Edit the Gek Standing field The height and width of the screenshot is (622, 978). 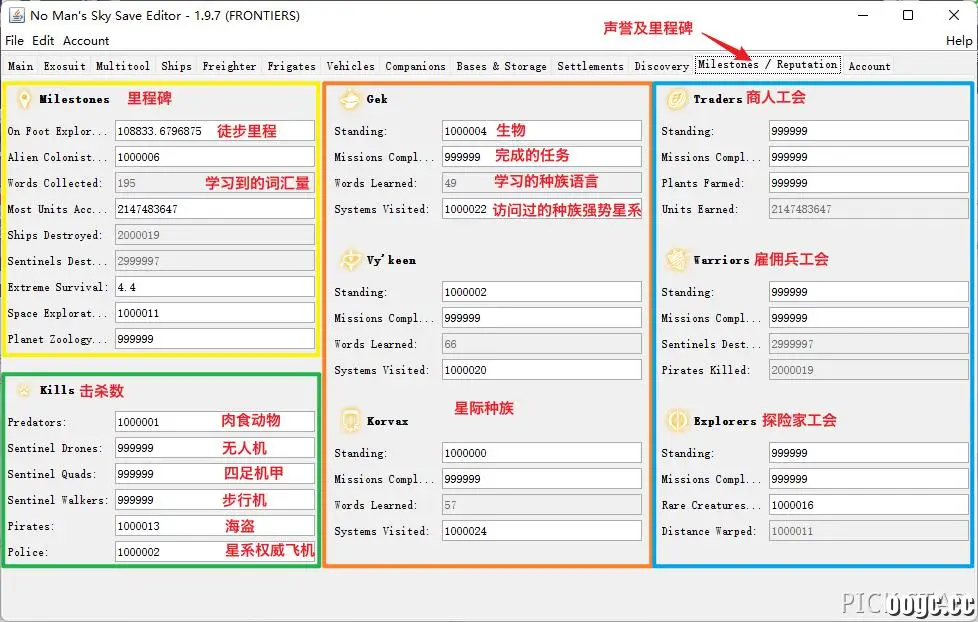click(541, 131)
